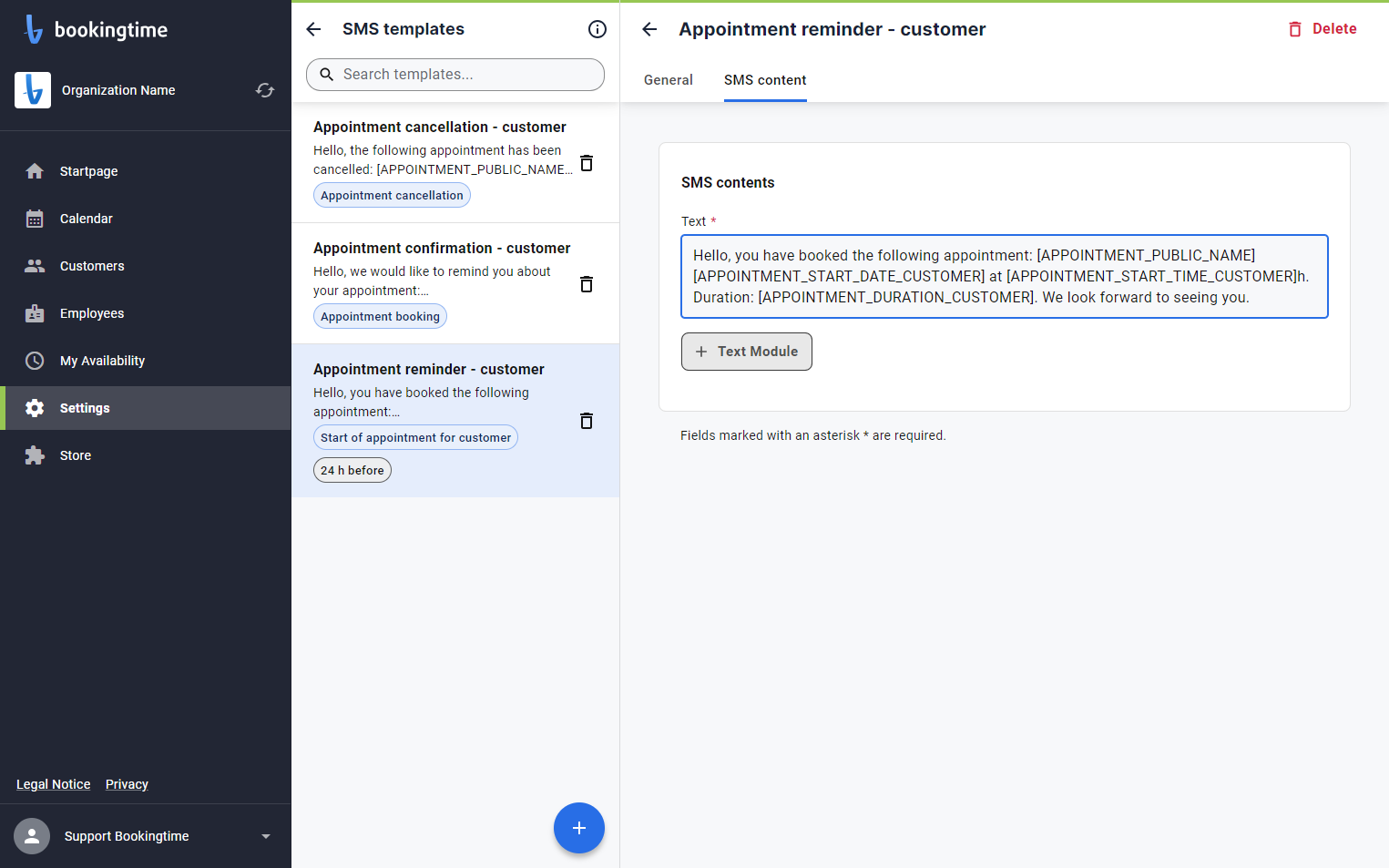Select the Appointment cancellation - customer template
This screenshot has width=1389, height=868.
click(x=455, y=162)
